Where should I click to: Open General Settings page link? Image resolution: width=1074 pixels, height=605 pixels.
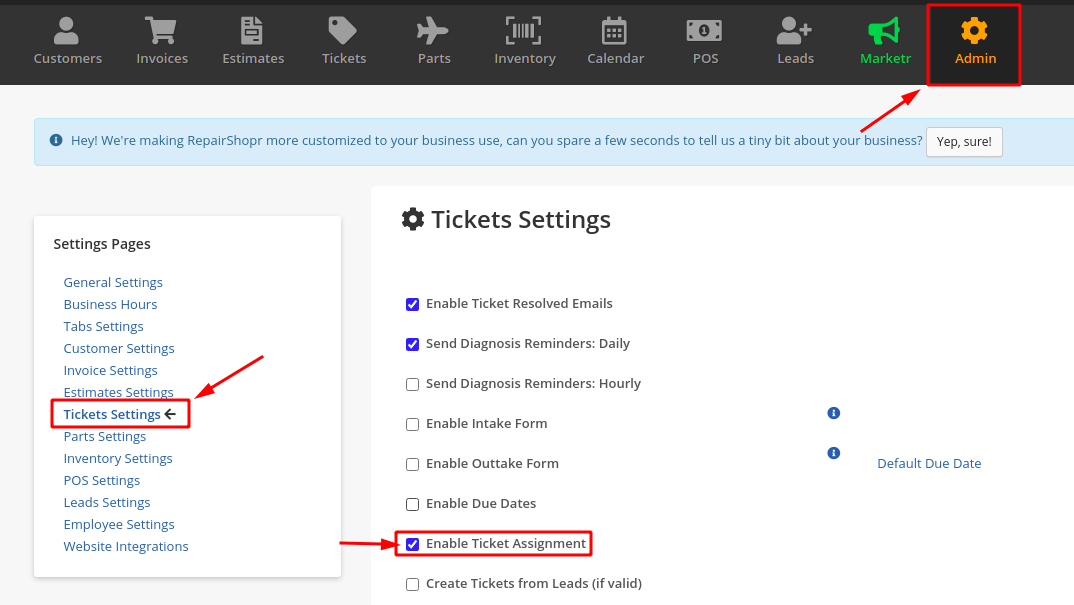(113, 282)
